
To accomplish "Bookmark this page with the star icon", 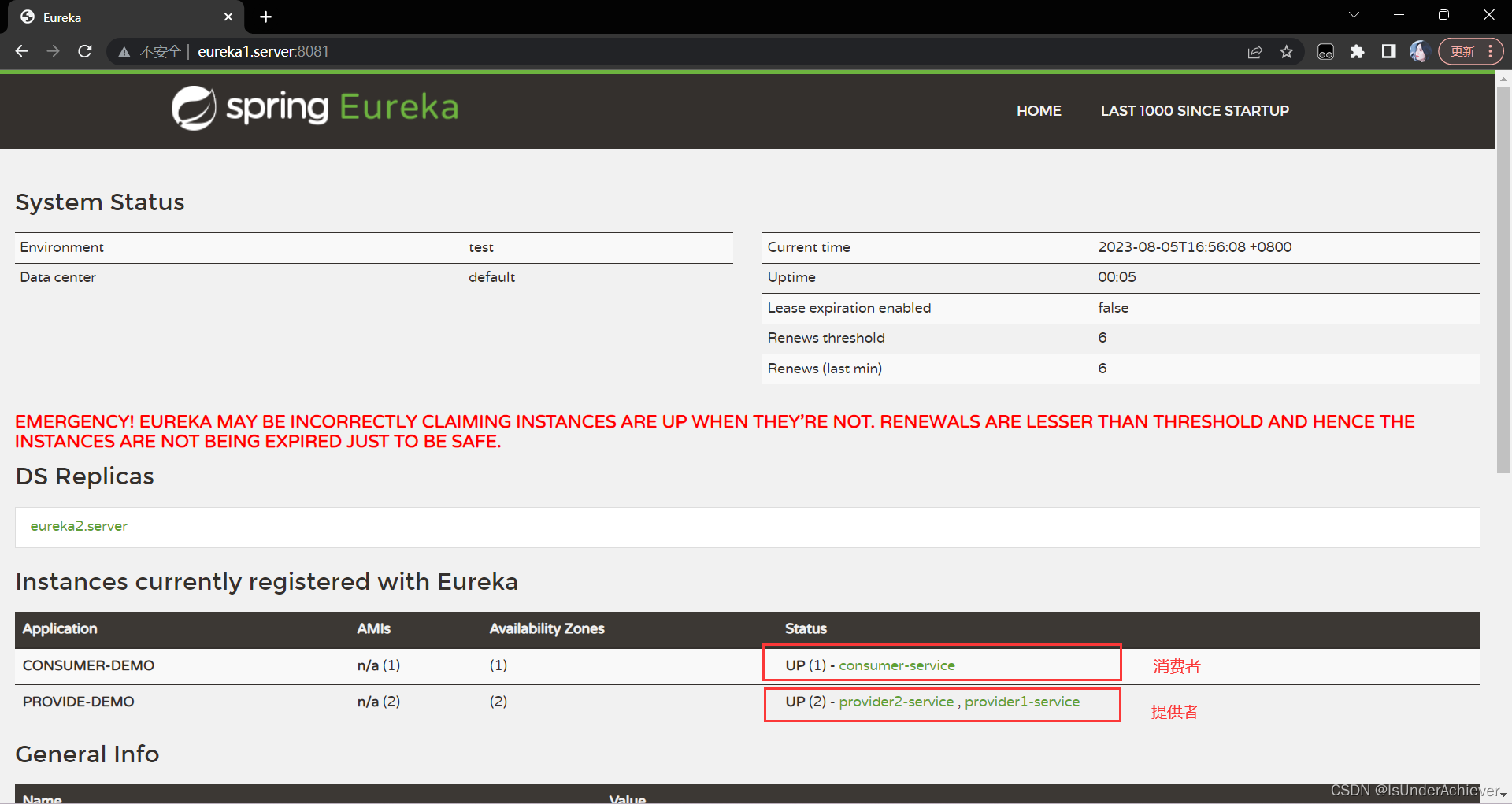I will click(1287, 52).
